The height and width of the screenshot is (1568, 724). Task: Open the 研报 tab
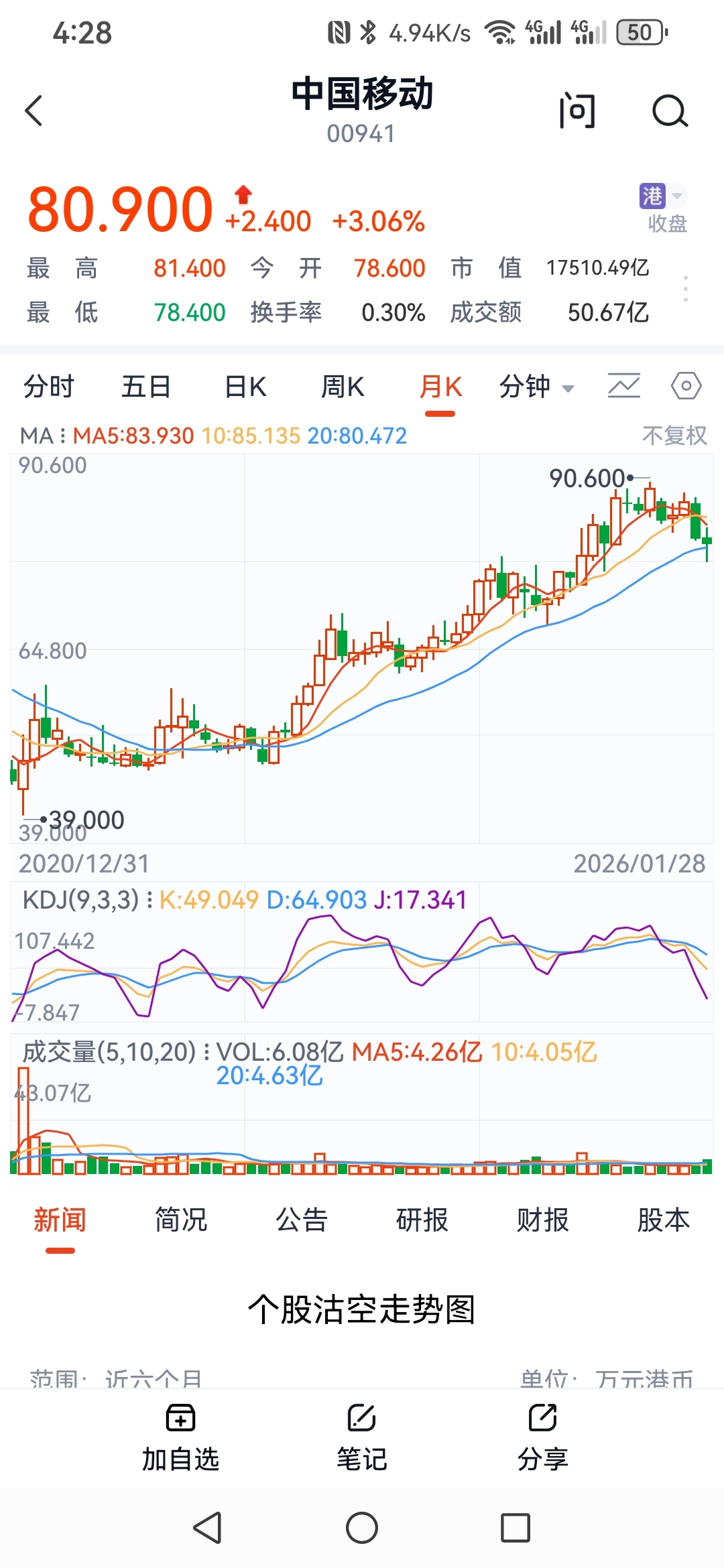click(422, 1220)
